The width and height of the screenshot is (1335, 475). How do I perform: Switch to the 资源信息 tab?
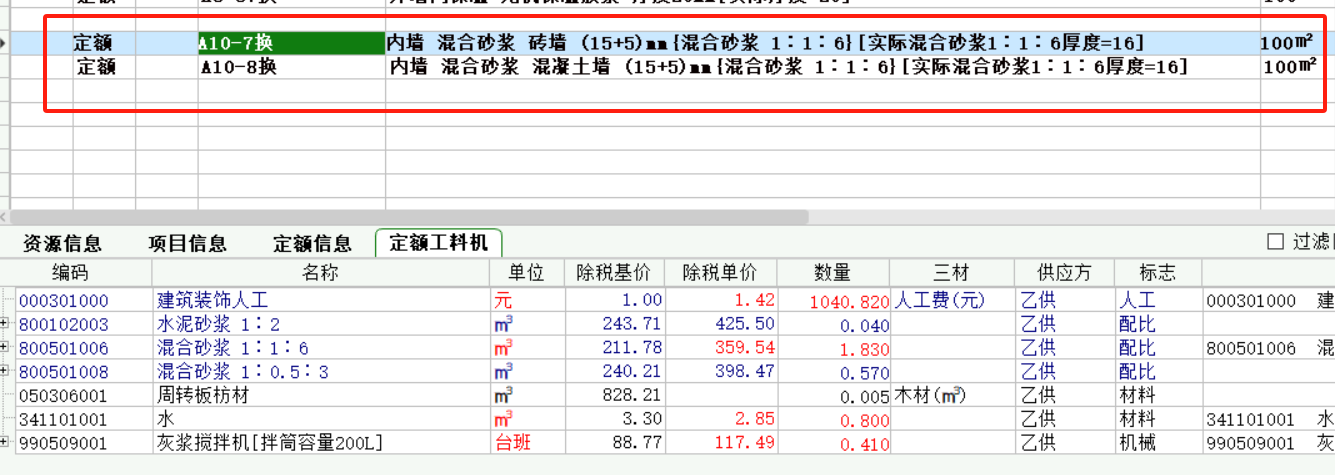63,243
